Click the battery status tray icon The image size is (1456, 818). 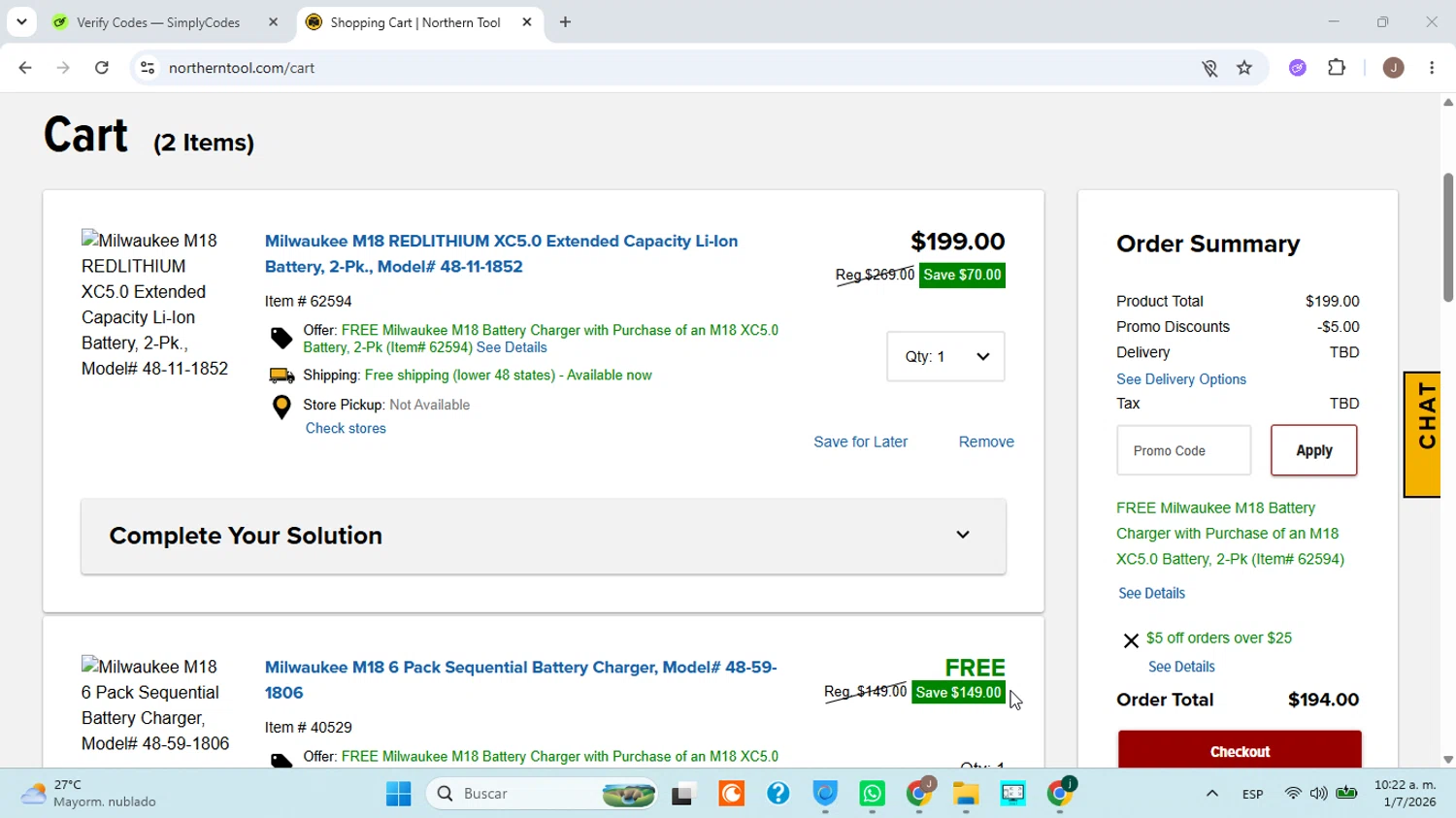pos(1346,794)
